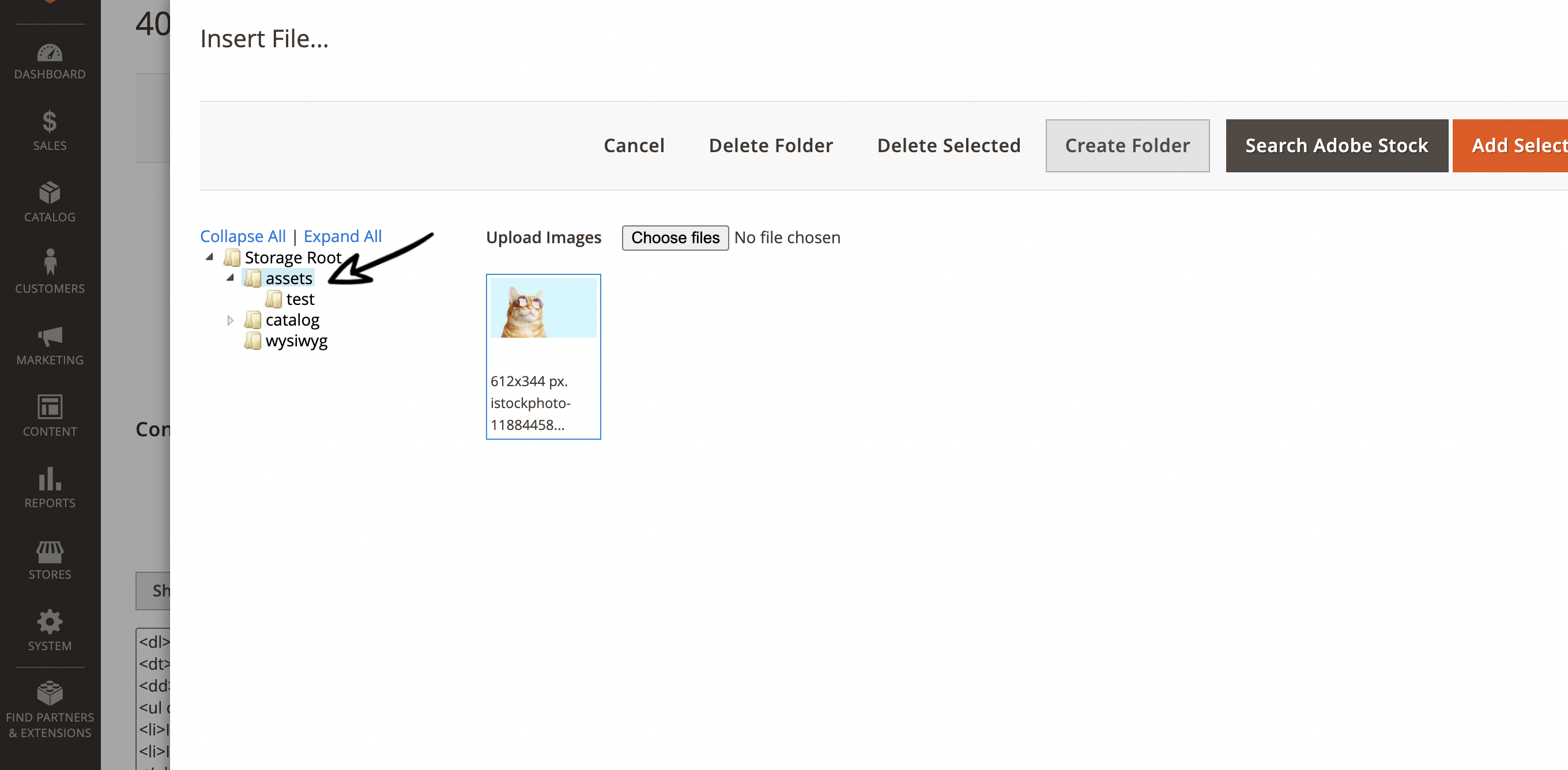Click the Expand All link
Viewport: 1568px width, 770px height.
[x=342, y=236]
